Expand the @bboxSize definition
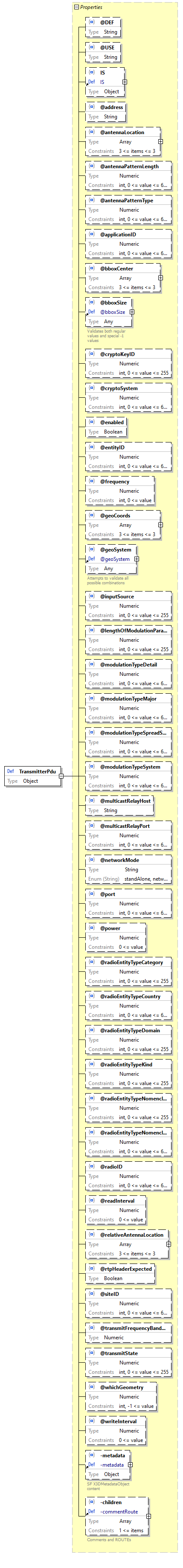The width and height of the screenshot is (183, 1568). coord(132,312)
